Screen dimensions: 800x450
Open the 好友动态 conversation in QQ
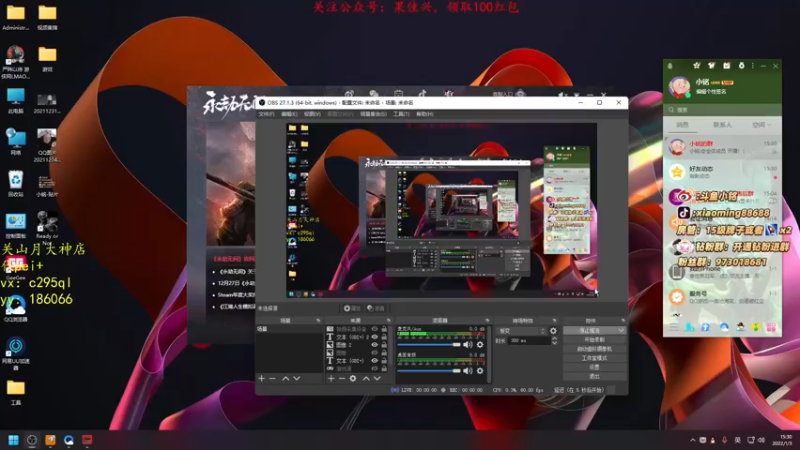(722, 172)
